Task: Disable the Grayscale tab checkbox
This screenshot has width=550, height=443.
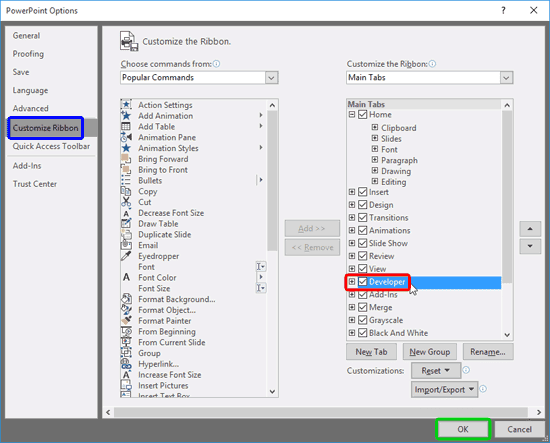Action: (363, 320)
